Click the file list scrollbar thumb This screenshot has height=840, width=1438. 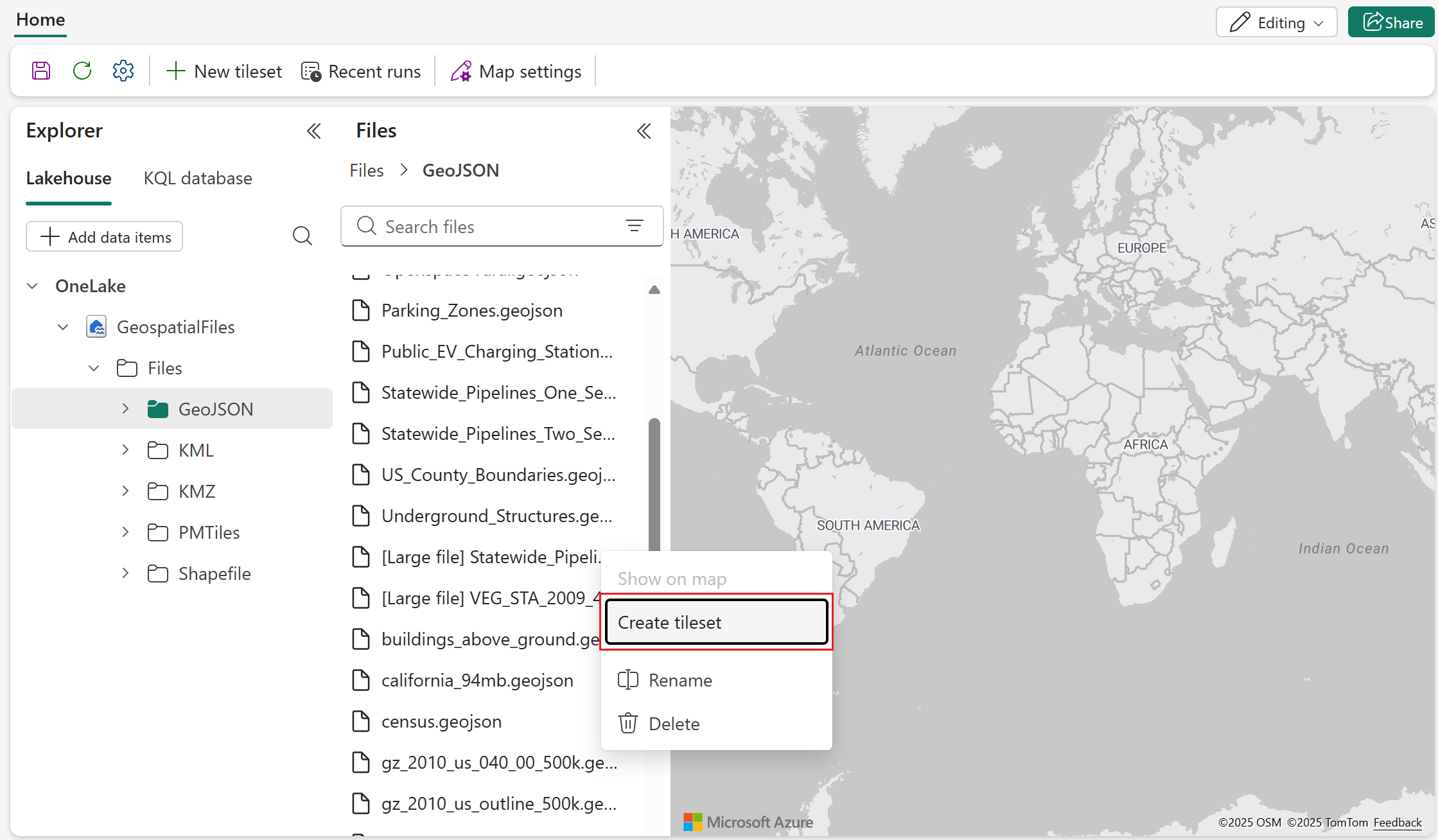coord(654,482)
